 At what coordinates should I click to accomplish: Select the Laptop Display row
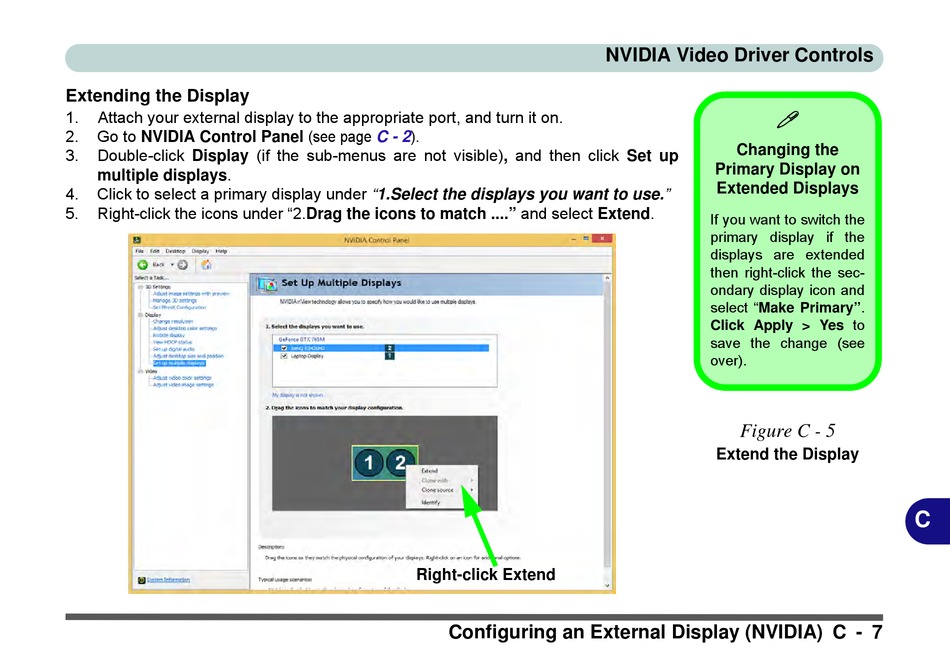click(382, 356)
